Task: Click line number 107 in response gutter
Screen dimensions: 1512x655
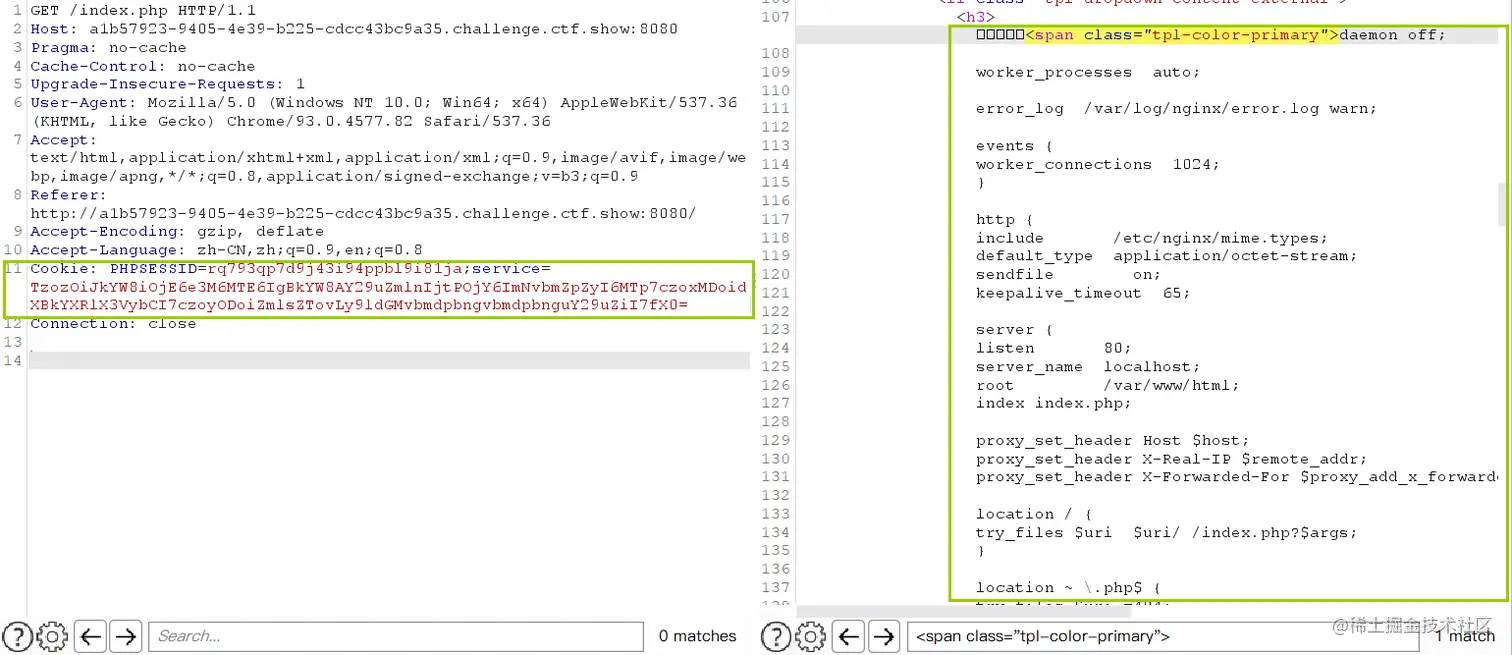Action: click(775, 17)
